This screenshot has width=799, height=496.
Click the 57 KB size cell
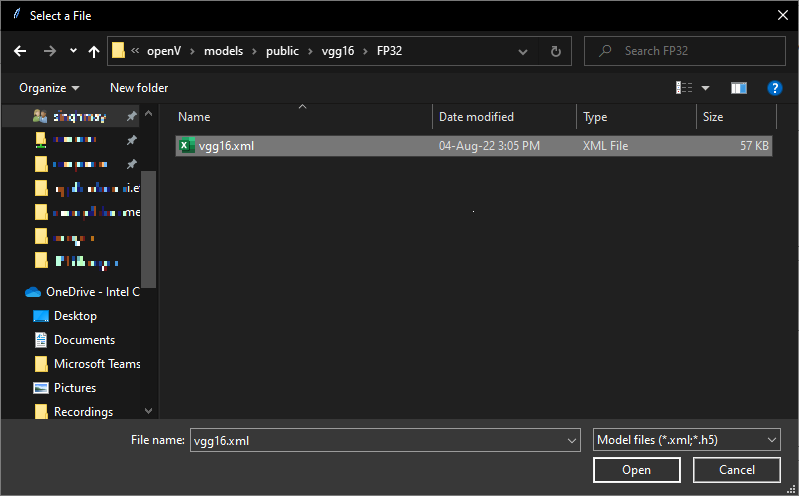tap(754, 146)
